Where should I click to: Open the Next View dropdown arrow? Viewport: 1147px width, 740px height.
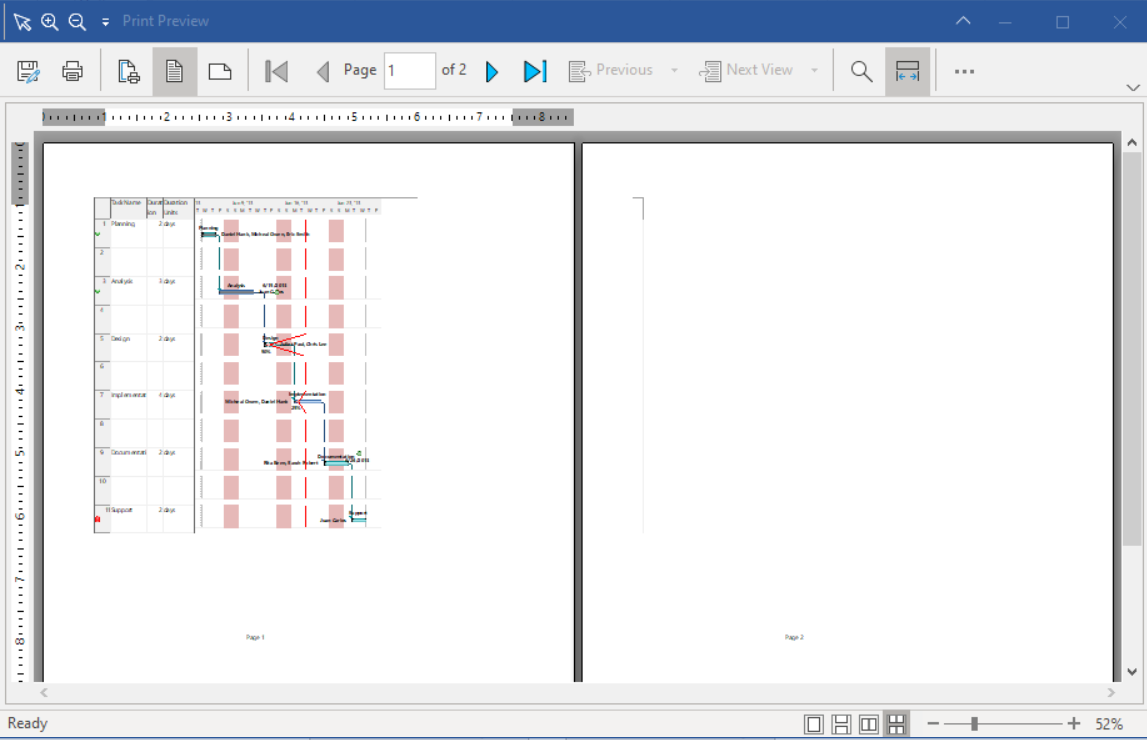[x=814, y=71]
